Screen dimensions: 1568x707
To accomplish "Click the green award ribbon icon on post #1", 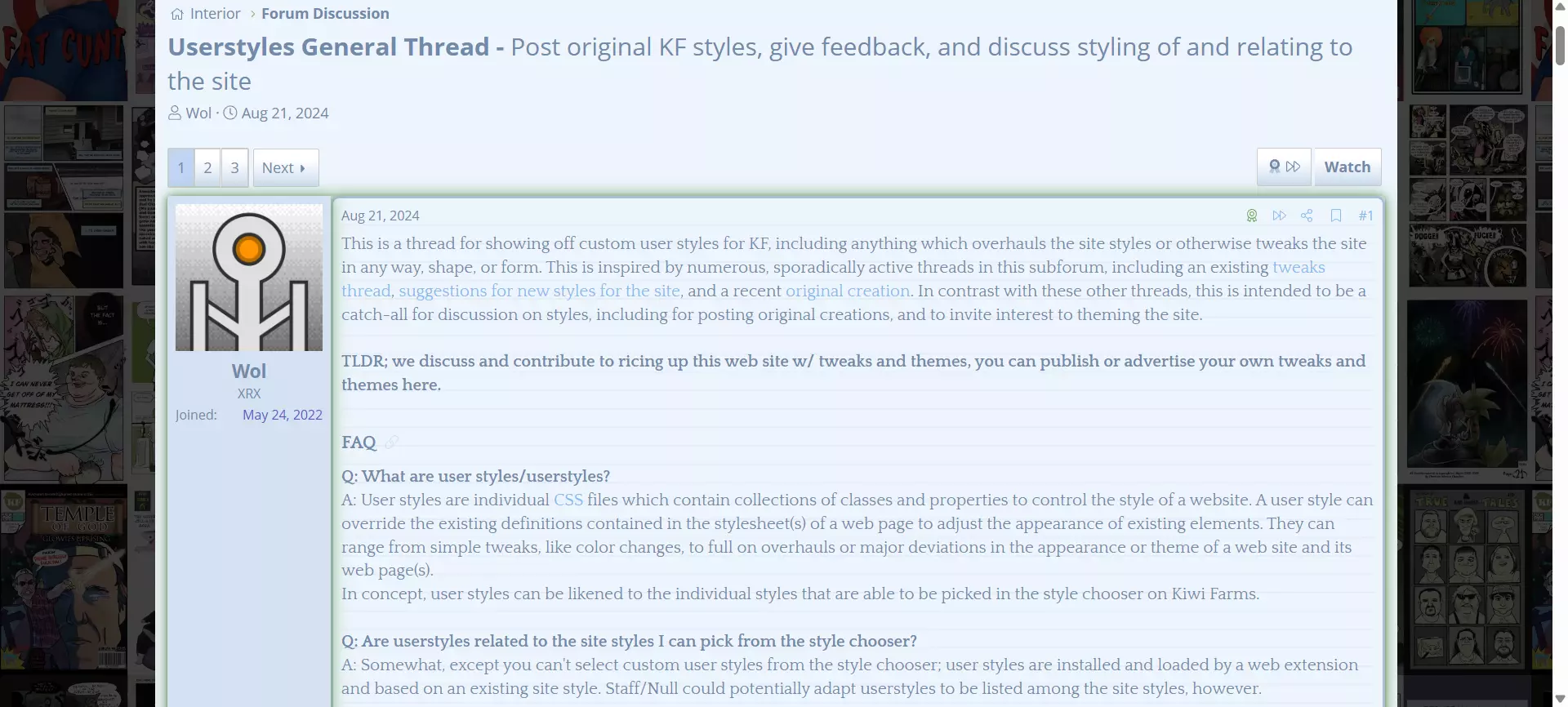I will click(x=1251, y=216).
